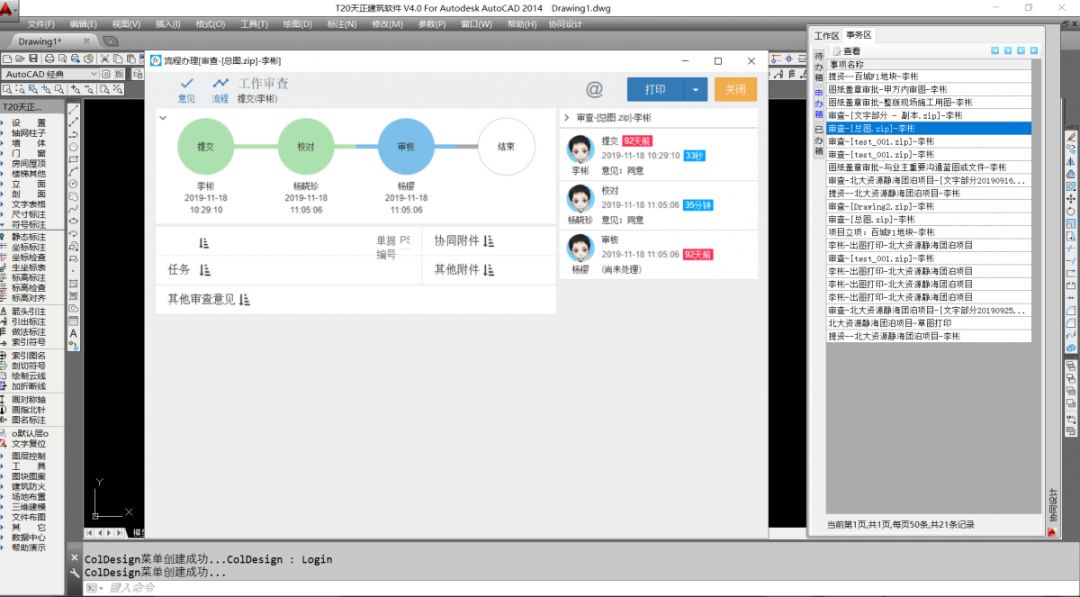This screenshot has width=1080, height=597.
Task: Click the green 核对 workflow node
Action: click(305, 146)
